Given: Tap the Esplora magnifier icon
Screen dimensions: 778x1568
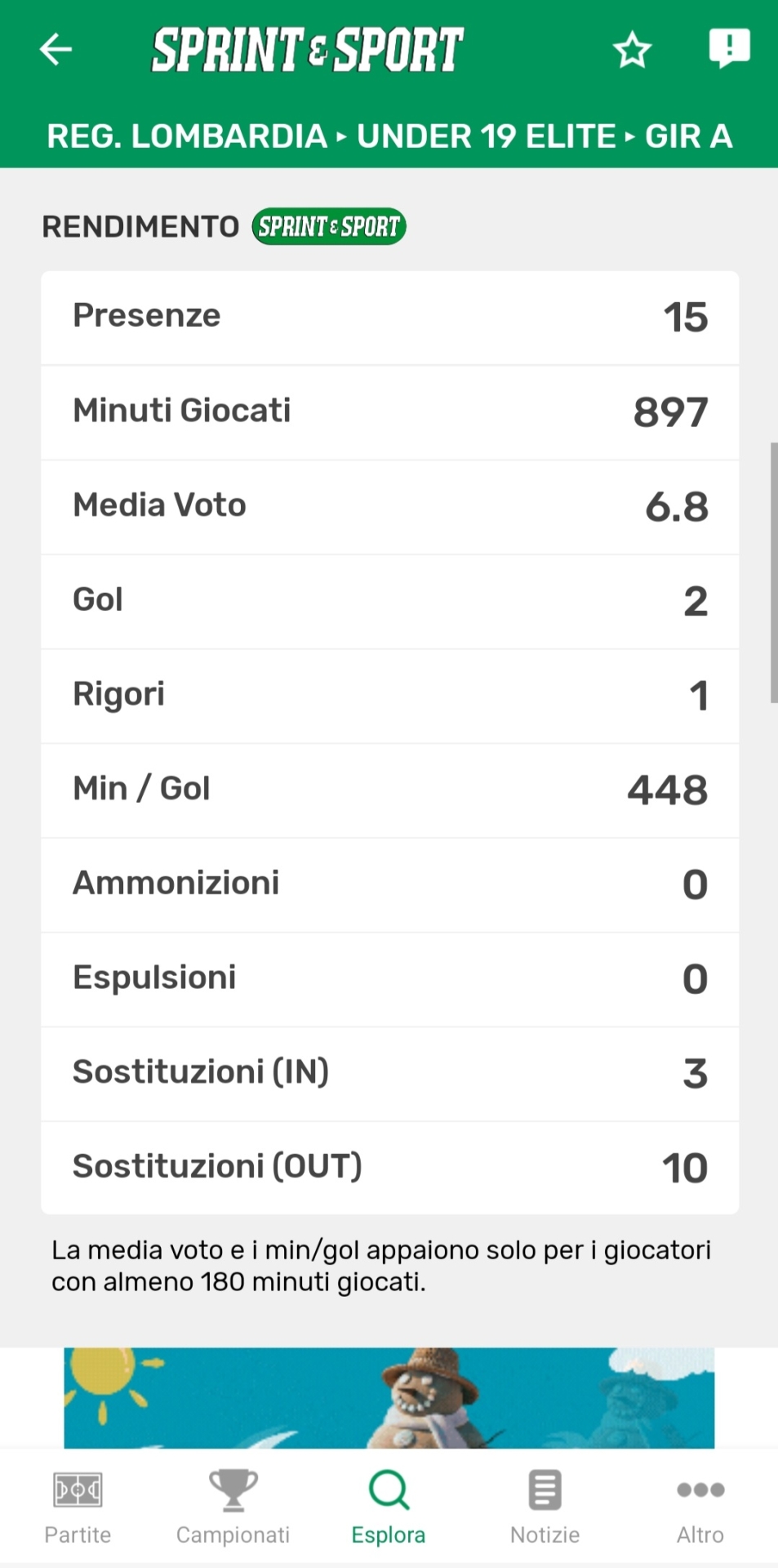Looking at the screenshot, I should pos(389,1490).
